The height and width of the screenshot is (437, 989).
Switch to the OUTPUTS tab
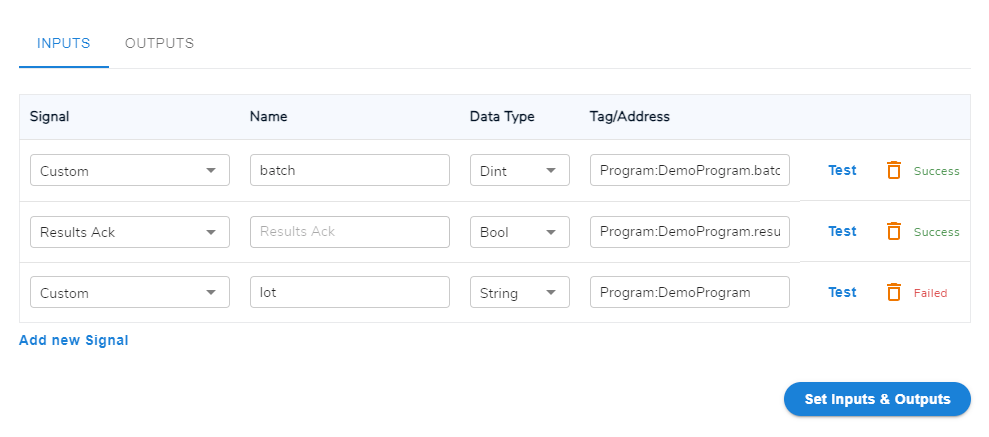coord(160,44)
